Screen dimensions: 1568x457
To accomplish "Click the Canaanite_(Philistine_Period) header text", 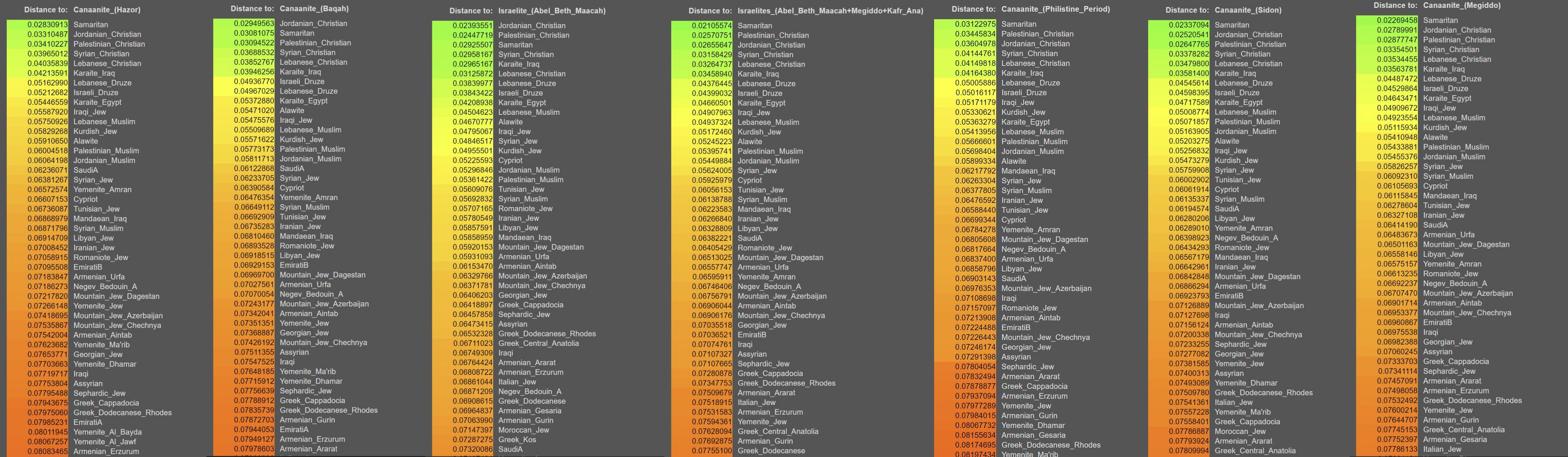I will (x=1056, y=9).
